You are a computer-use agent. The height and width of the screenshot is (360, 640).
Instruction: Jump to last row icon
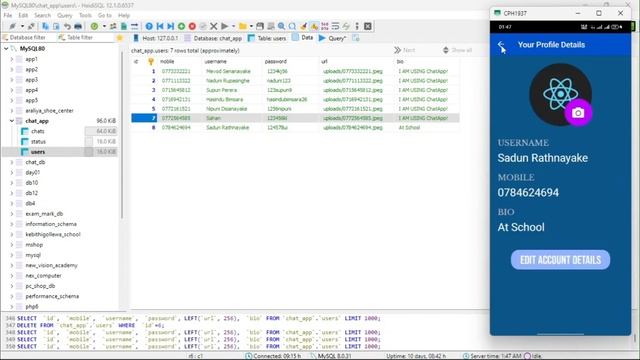click(171, 26)
